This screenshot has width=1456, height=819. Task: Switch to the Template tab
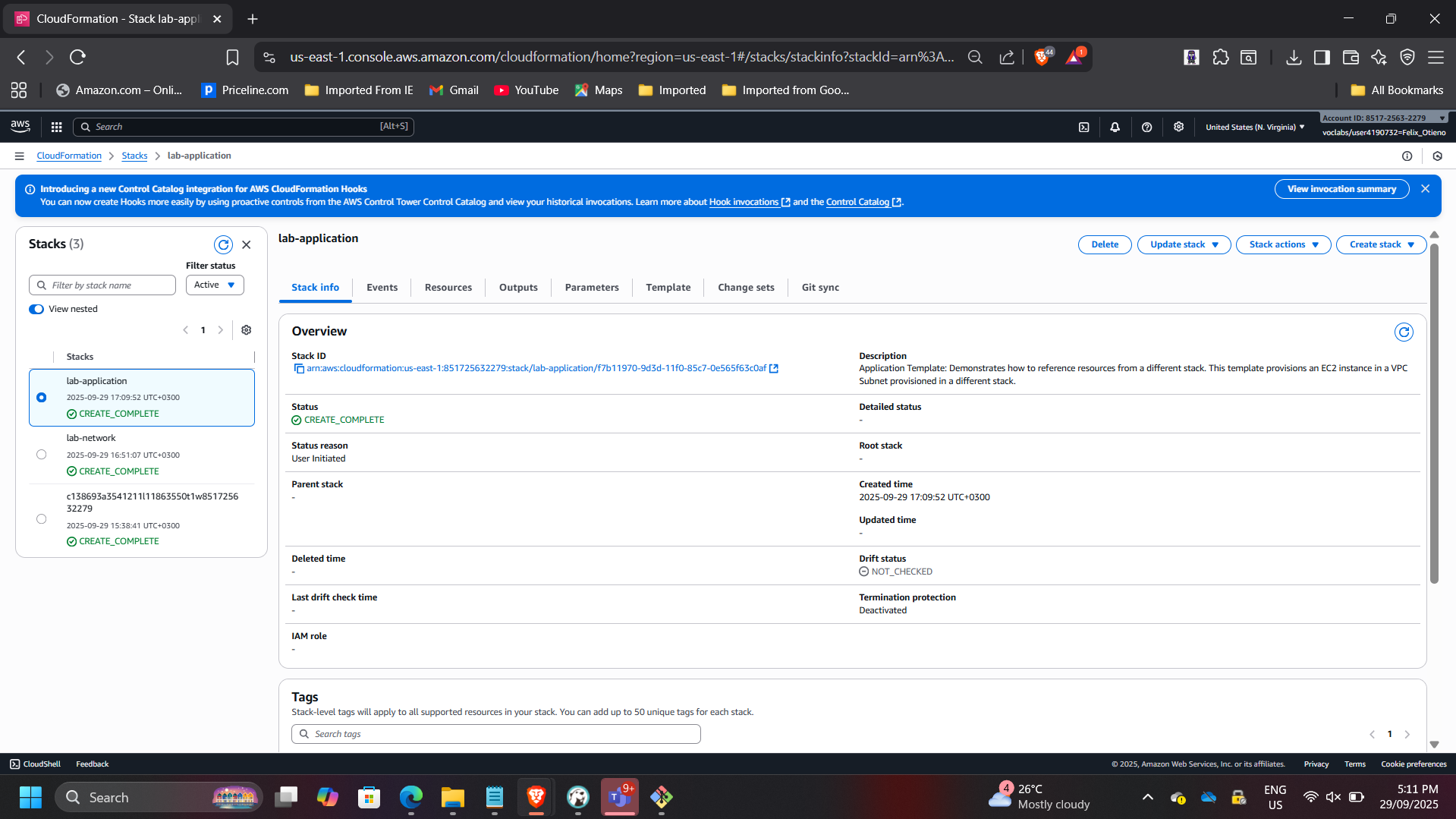point(668,287)
